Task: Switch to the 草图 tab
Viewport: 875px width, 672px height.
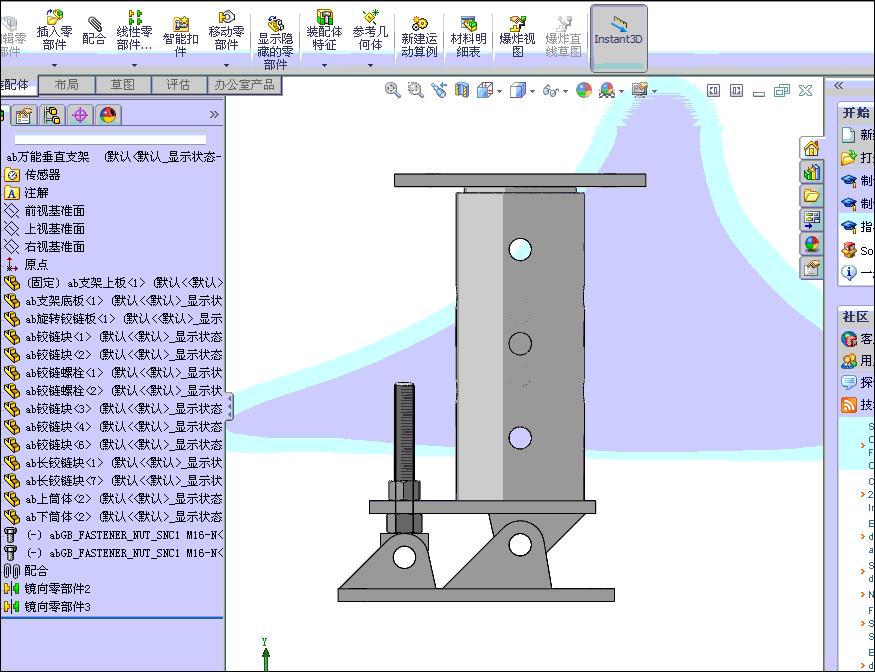Action: [x=123, y=85]
